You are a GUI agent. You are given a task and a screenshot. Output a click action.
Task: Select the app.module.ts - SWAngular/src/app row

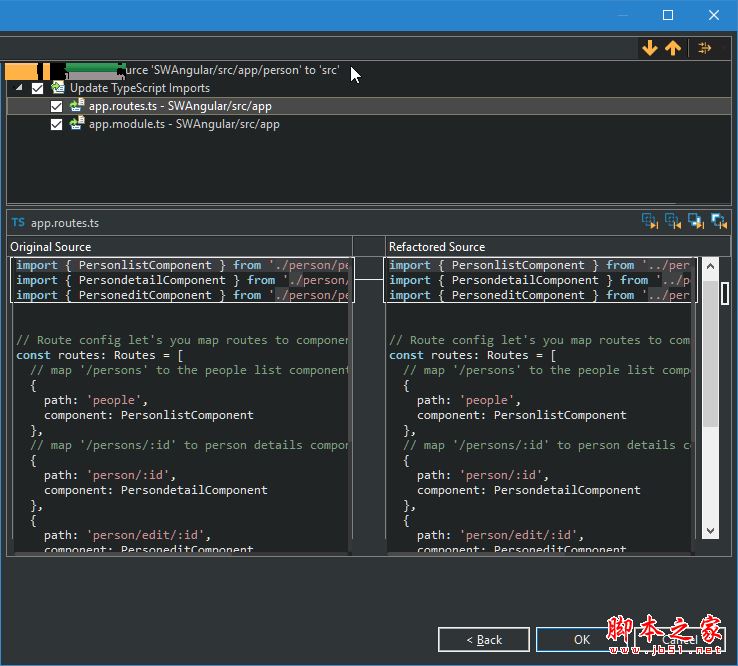tap(184, 124)
